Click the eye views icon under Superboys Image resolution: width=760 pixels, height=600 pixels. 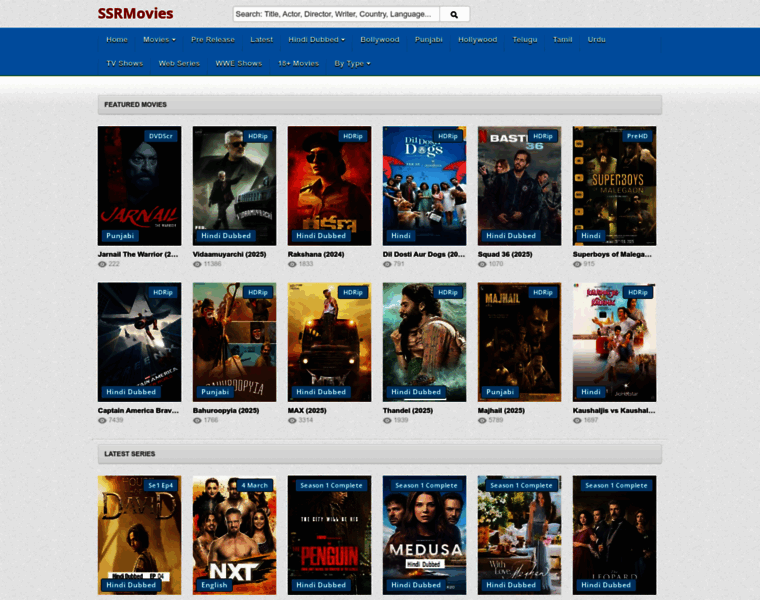pos(577,265)
